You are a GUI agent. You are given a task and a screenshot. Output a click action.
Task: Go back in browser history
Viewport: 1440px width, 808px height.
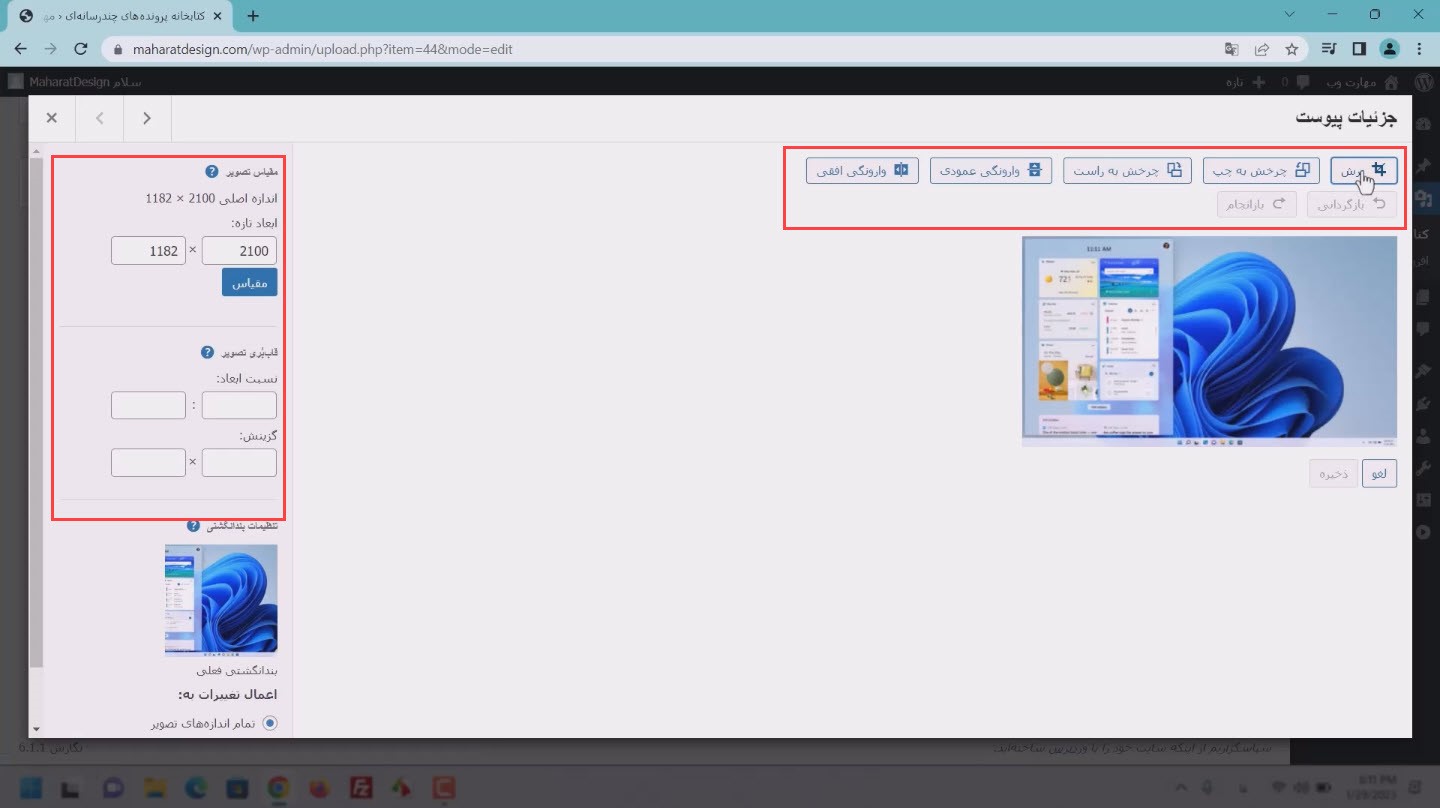(20, 48)
